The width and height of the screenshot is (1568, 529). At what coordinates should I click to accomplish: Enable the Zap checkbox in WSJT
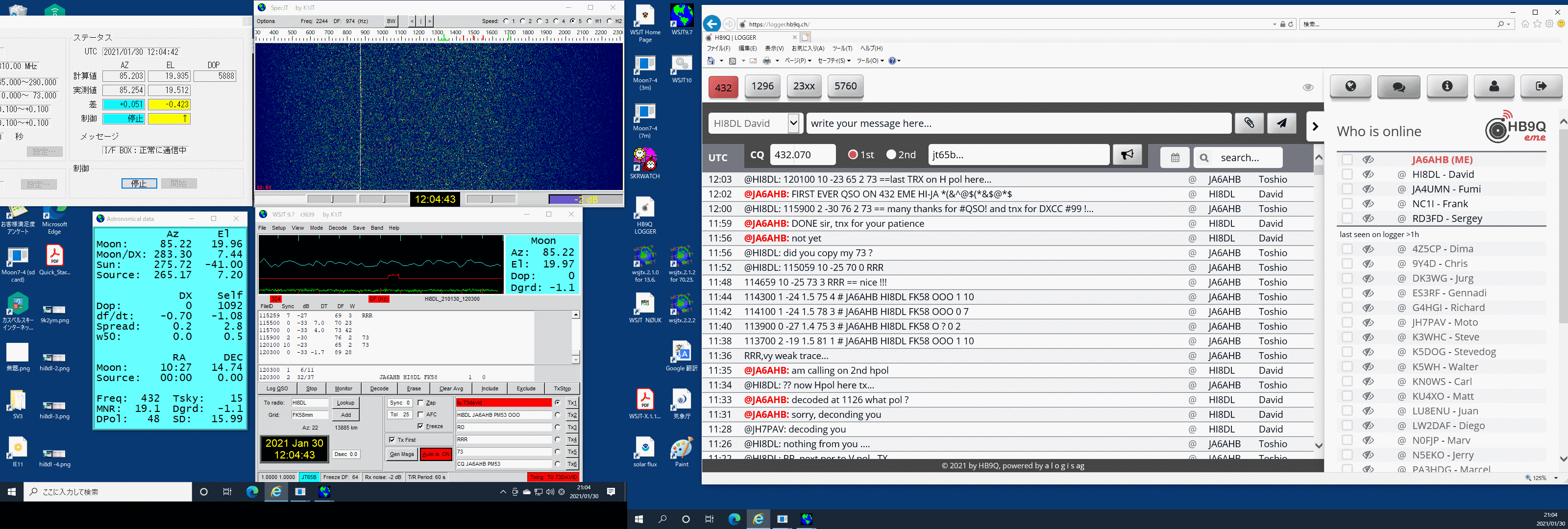420,402
